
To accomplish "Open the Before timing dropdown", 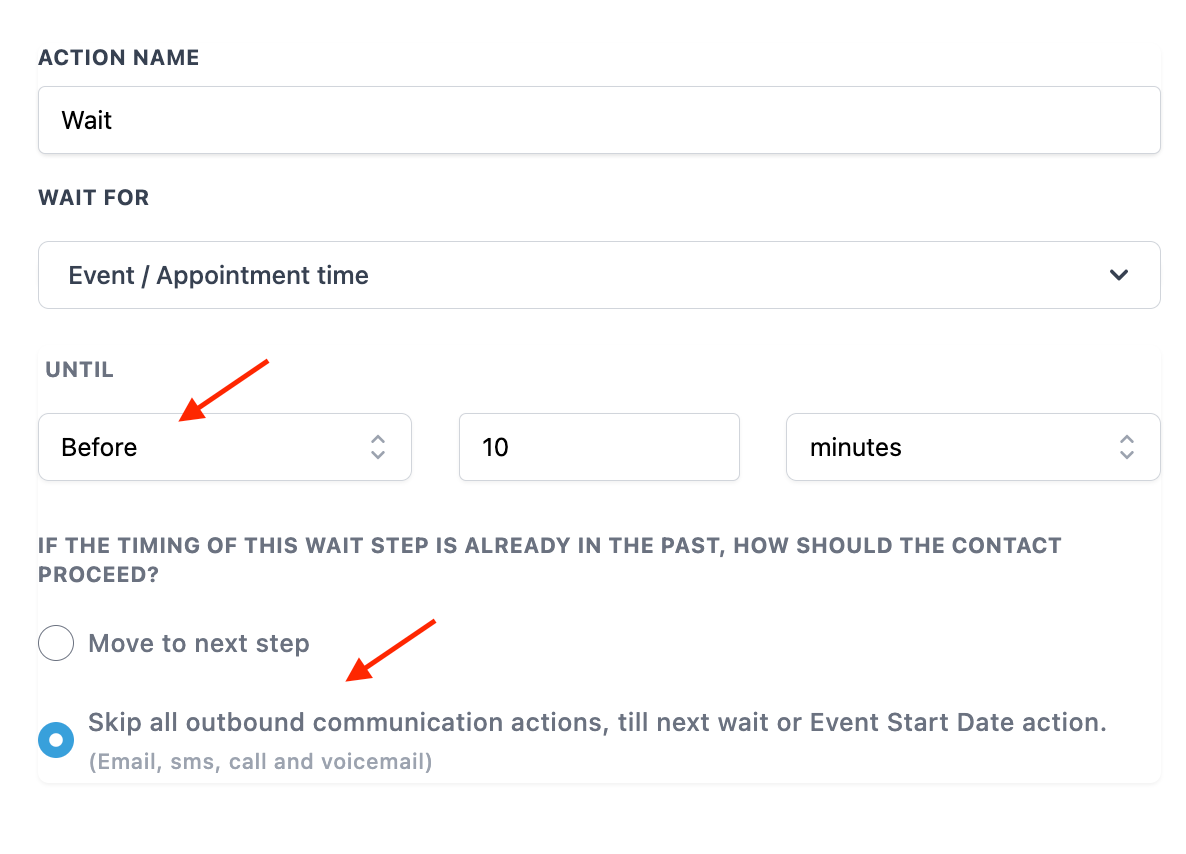I will (224, 447).
